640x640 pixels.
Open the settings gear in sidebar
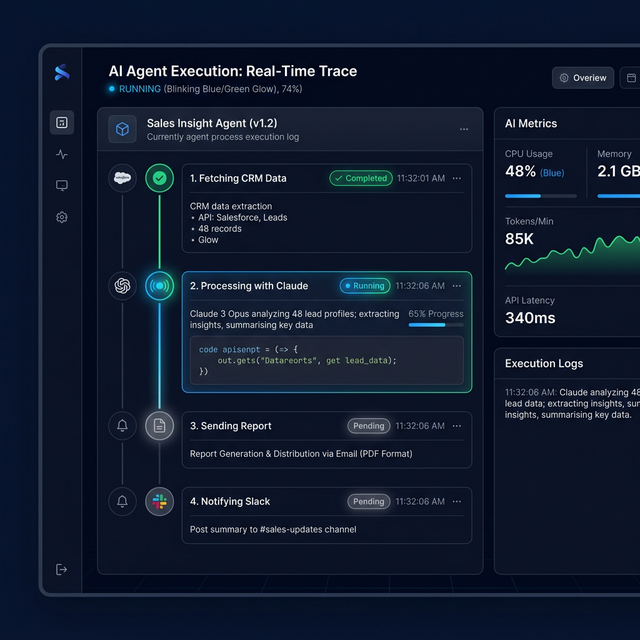(62, 217)
